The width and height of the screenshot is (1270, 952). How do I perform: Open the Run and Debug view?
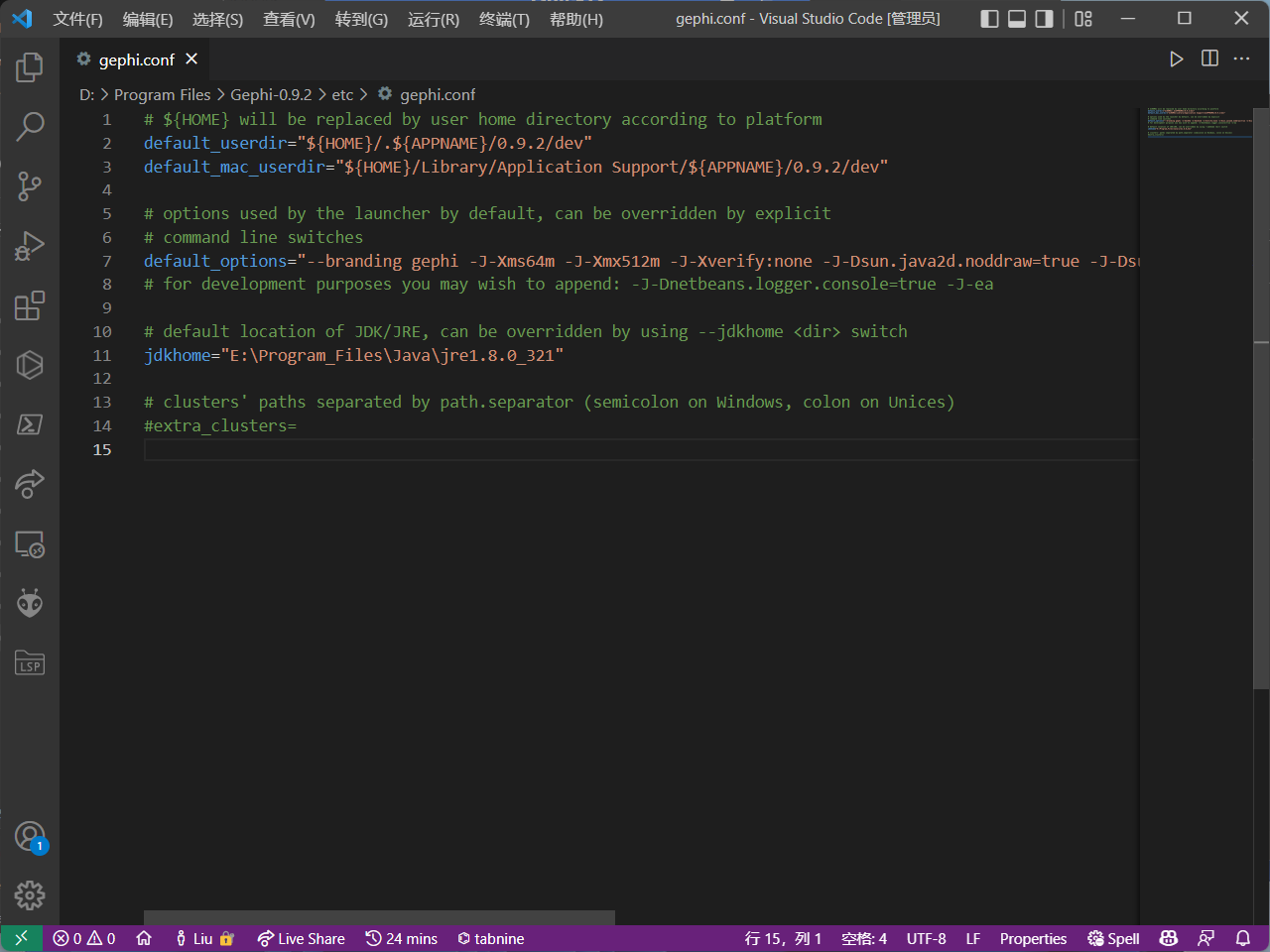click(x=30, y=246)
